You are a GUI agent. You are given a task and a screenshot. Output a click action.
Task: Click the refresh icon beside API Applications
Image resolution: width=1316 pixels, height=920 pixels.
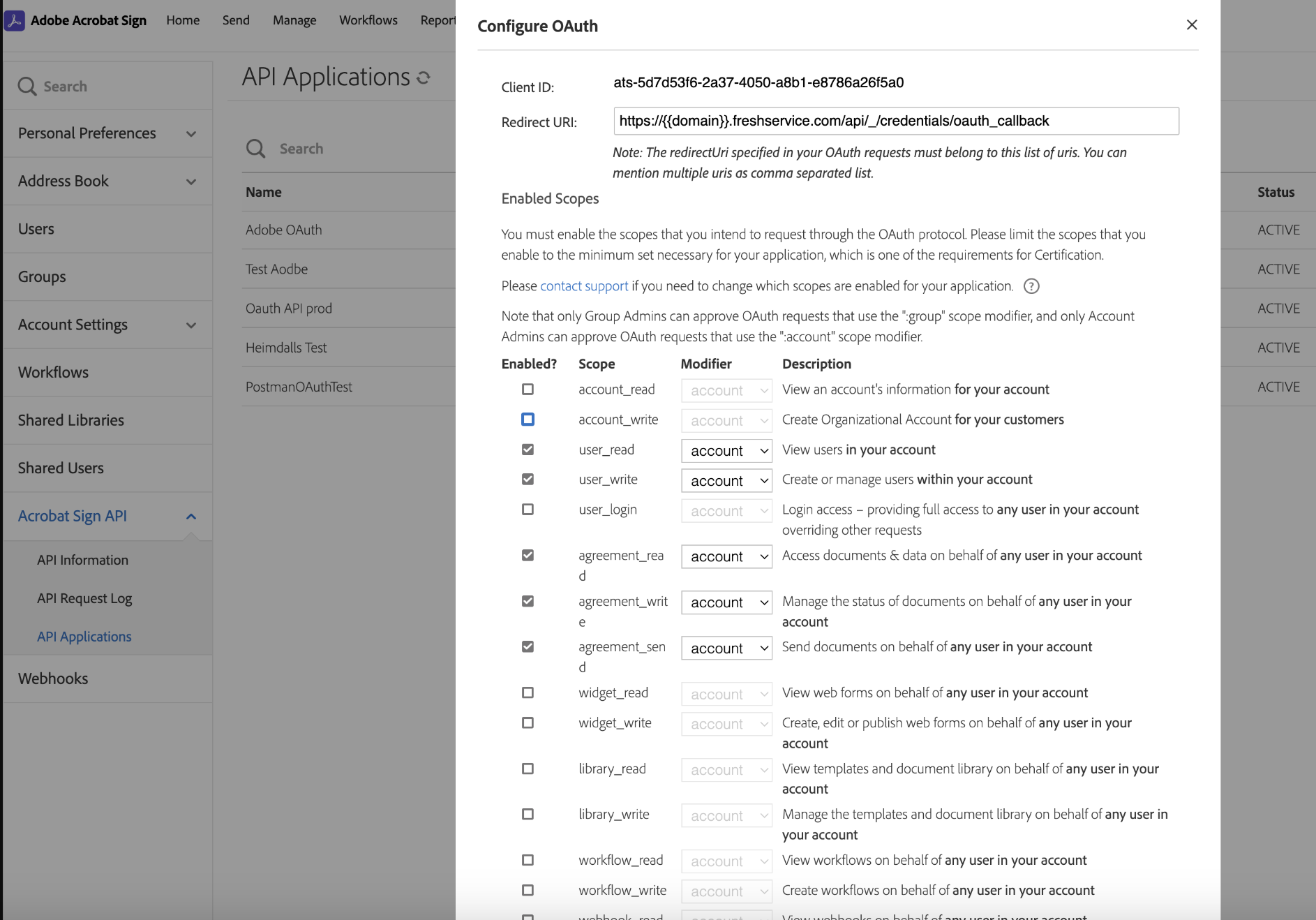pyautogui.click(x=424, y=77)
